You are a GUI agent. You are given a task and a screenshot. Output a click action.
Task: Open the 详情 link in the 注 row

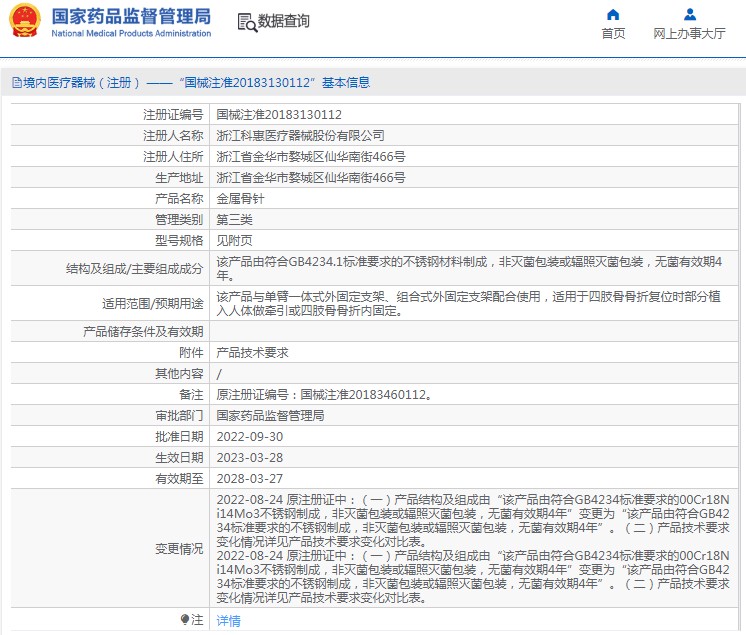click(x=228, y=621)
